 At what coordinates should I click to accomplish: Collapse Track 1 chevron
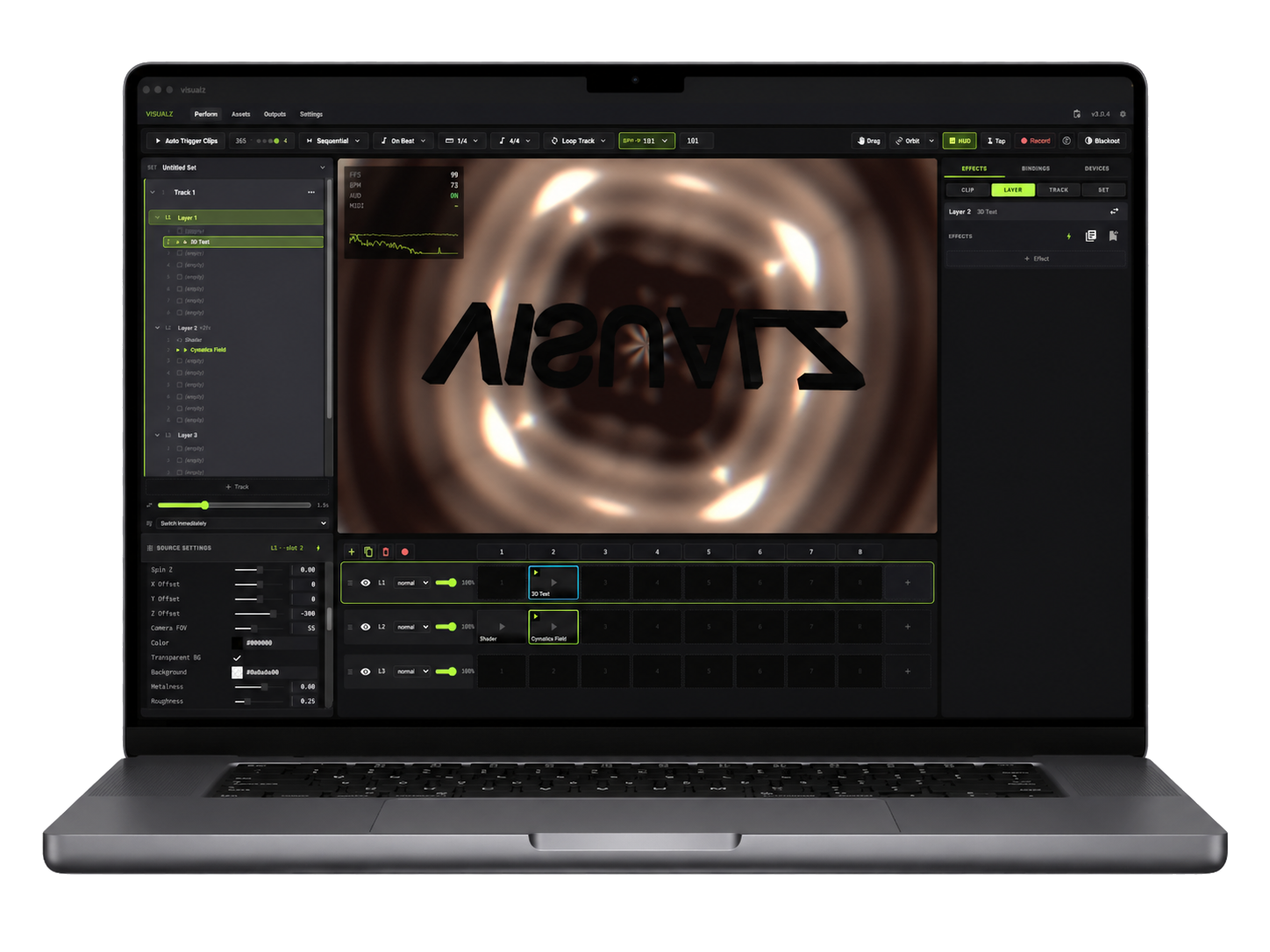tap(153, 192)
